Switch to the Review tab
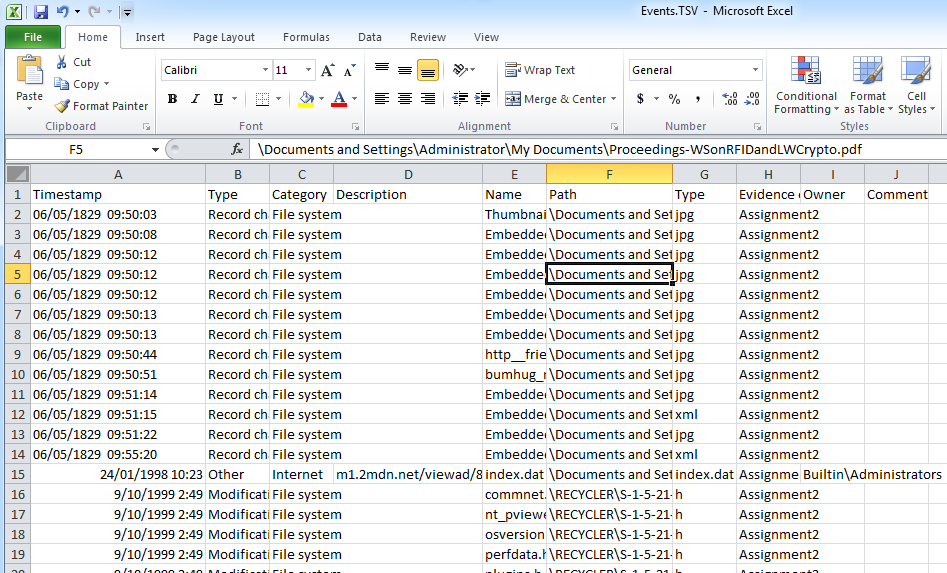The image size is (947, 573). pos(428,37)
